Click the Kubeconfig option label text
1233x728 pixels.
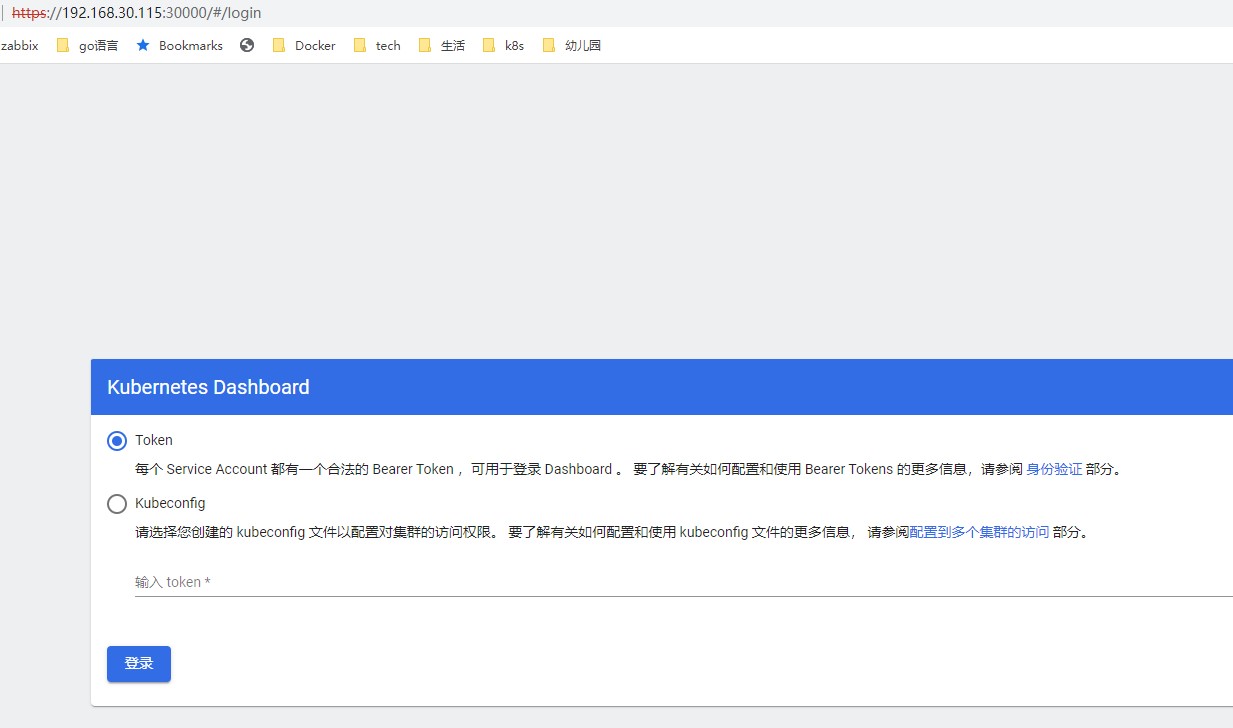coord(170,503)
